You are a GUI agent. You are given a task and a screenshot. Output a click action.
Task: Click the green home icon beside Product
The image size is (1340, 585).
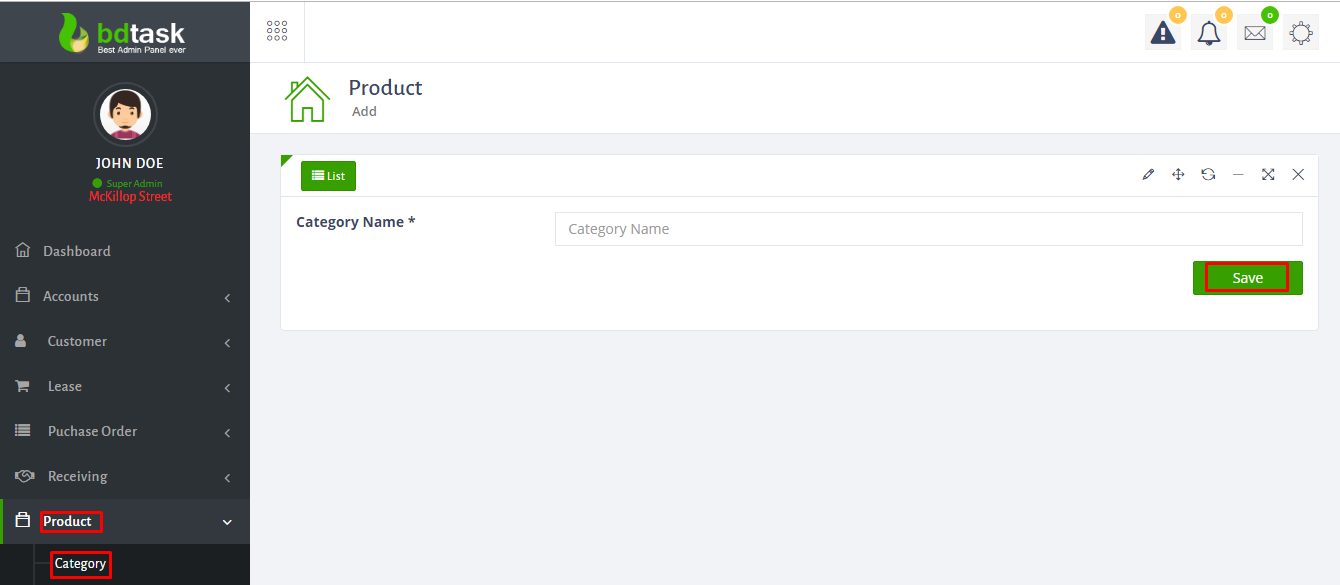click(307, 99)
